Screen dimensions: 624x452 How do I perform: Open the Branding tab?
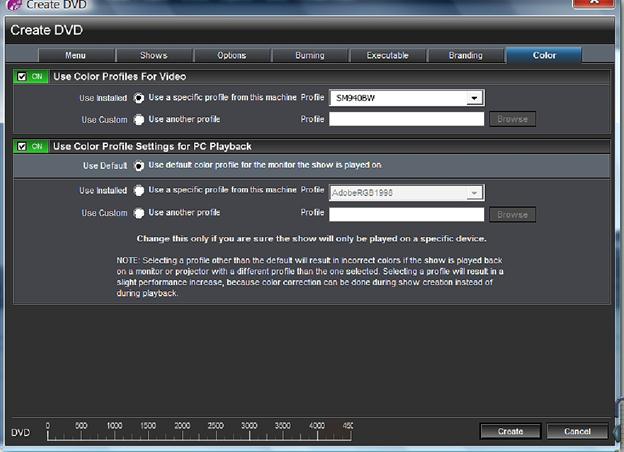466,55
